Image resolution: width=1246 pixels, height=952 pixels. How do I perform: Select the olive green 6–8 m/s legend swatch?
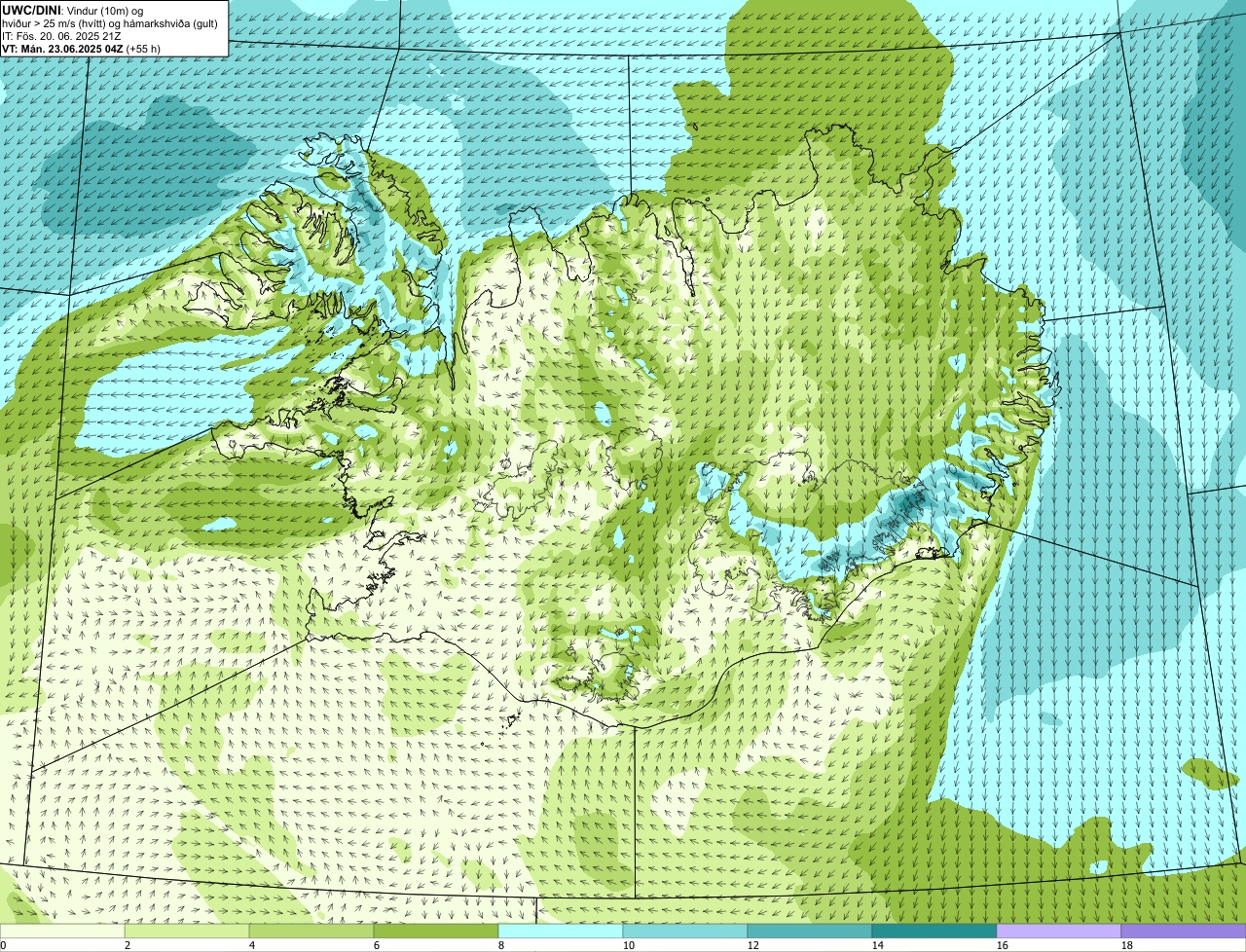pos(436,932)
